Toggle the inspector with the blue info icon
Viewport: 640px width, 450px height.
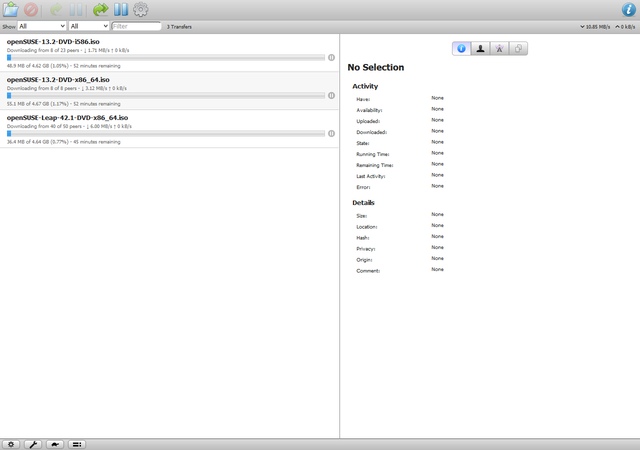click(629, 9)
